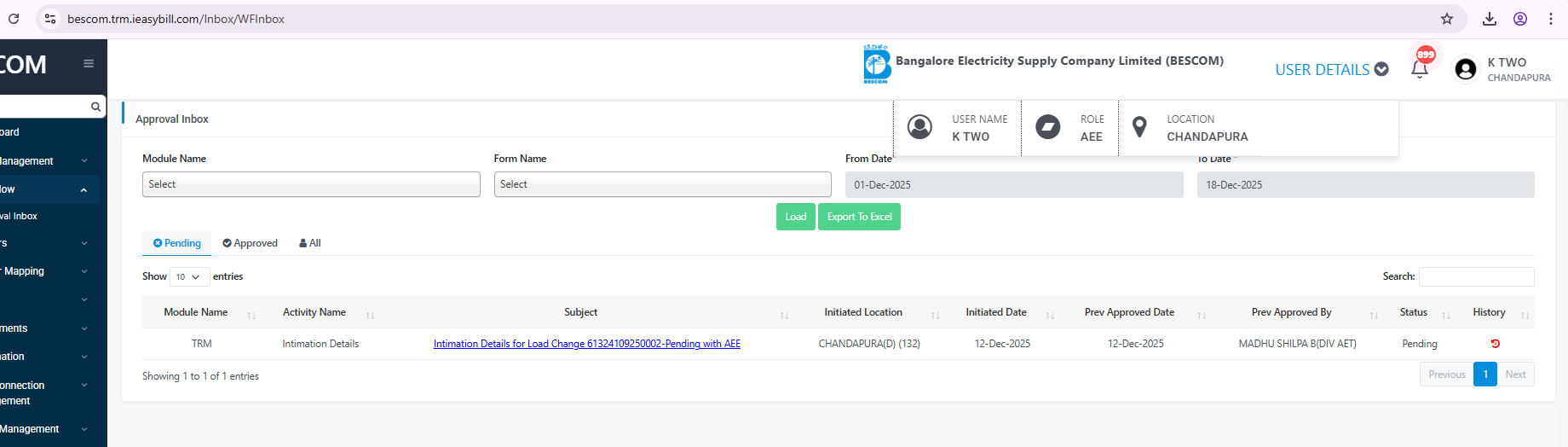Sort by Activity Name column arrows
Viewport: 1568px width, 447px height.
coord(370,316)
